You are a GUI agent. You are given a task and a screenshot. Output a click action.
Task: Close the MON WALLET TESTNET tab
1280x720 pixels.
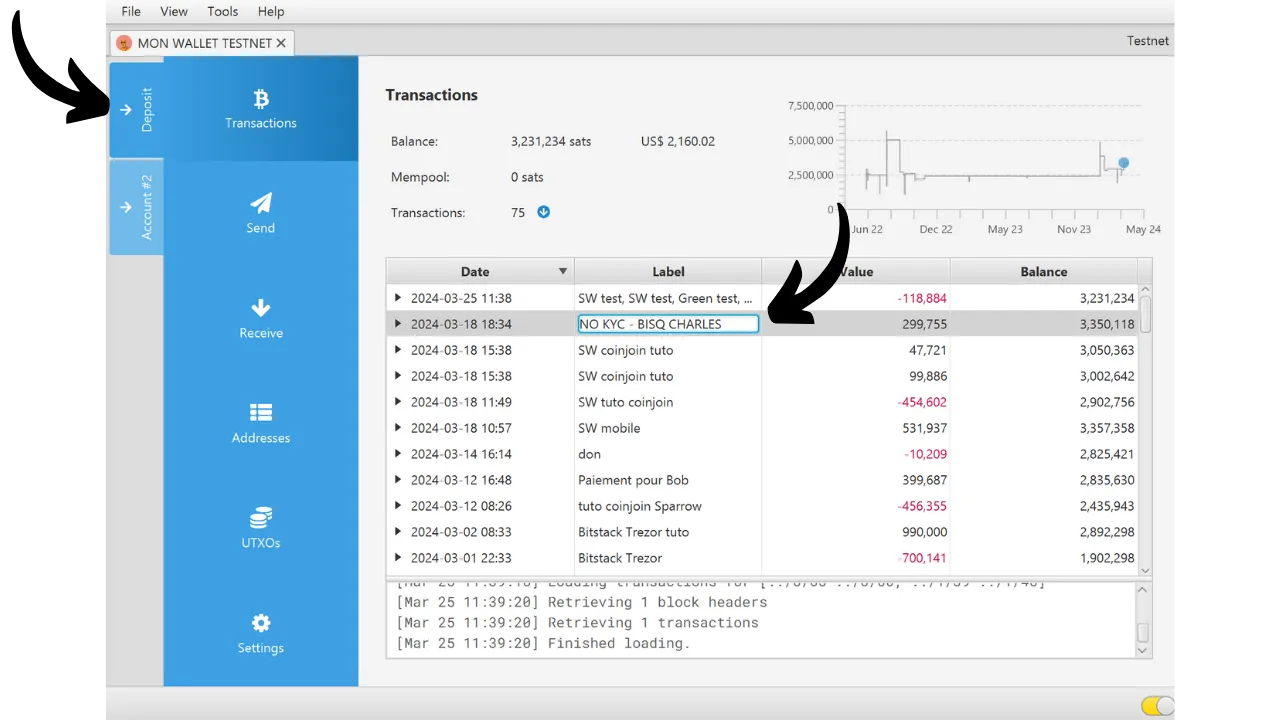(x=281, y=43)
